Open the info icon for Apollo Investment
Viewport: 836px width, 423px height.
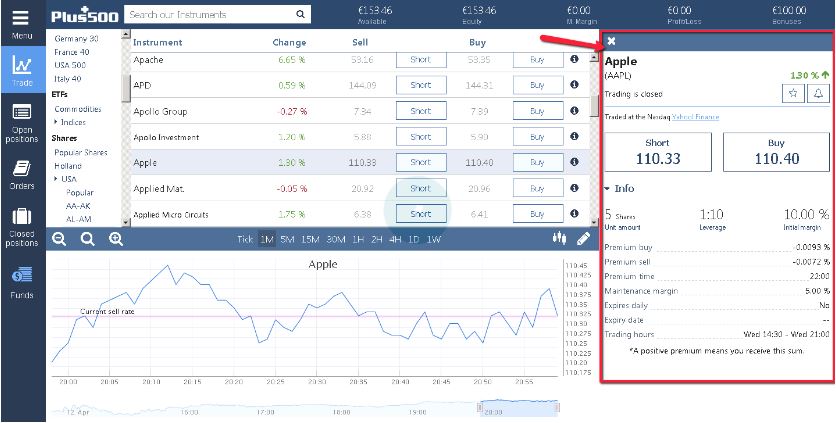click(574, 137)
